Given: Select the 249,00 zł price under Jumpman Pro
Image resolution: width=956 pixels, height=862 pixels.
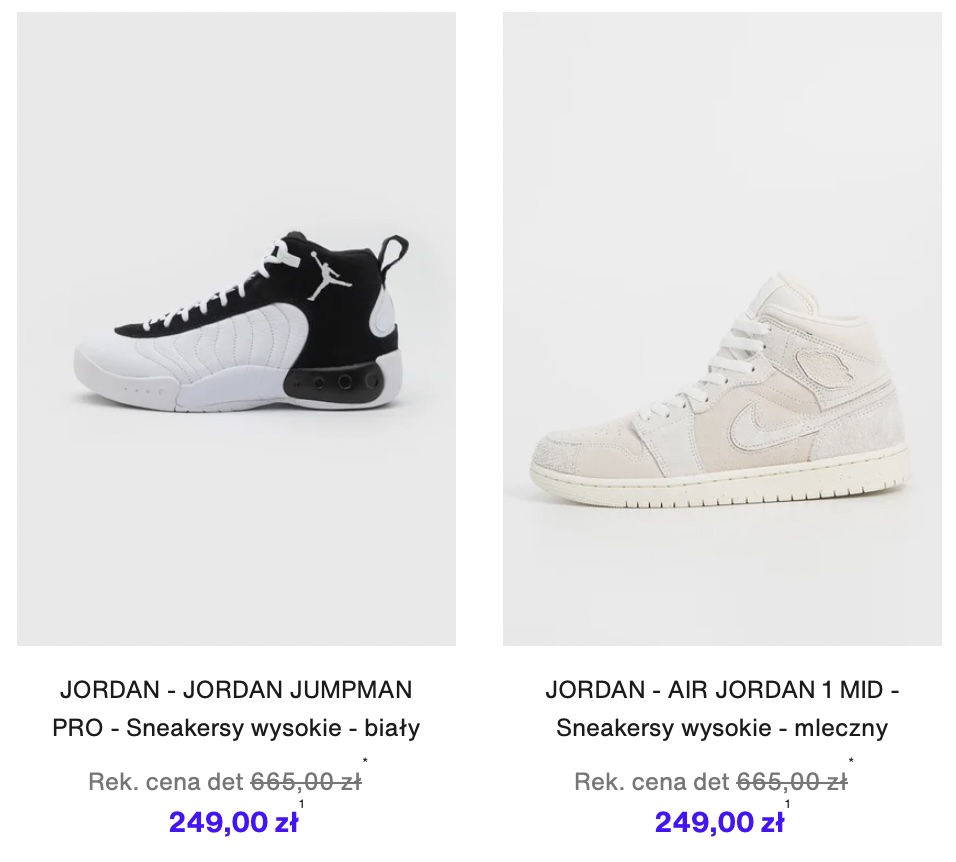Looking at the screenshot, I should tap(234, 822).
